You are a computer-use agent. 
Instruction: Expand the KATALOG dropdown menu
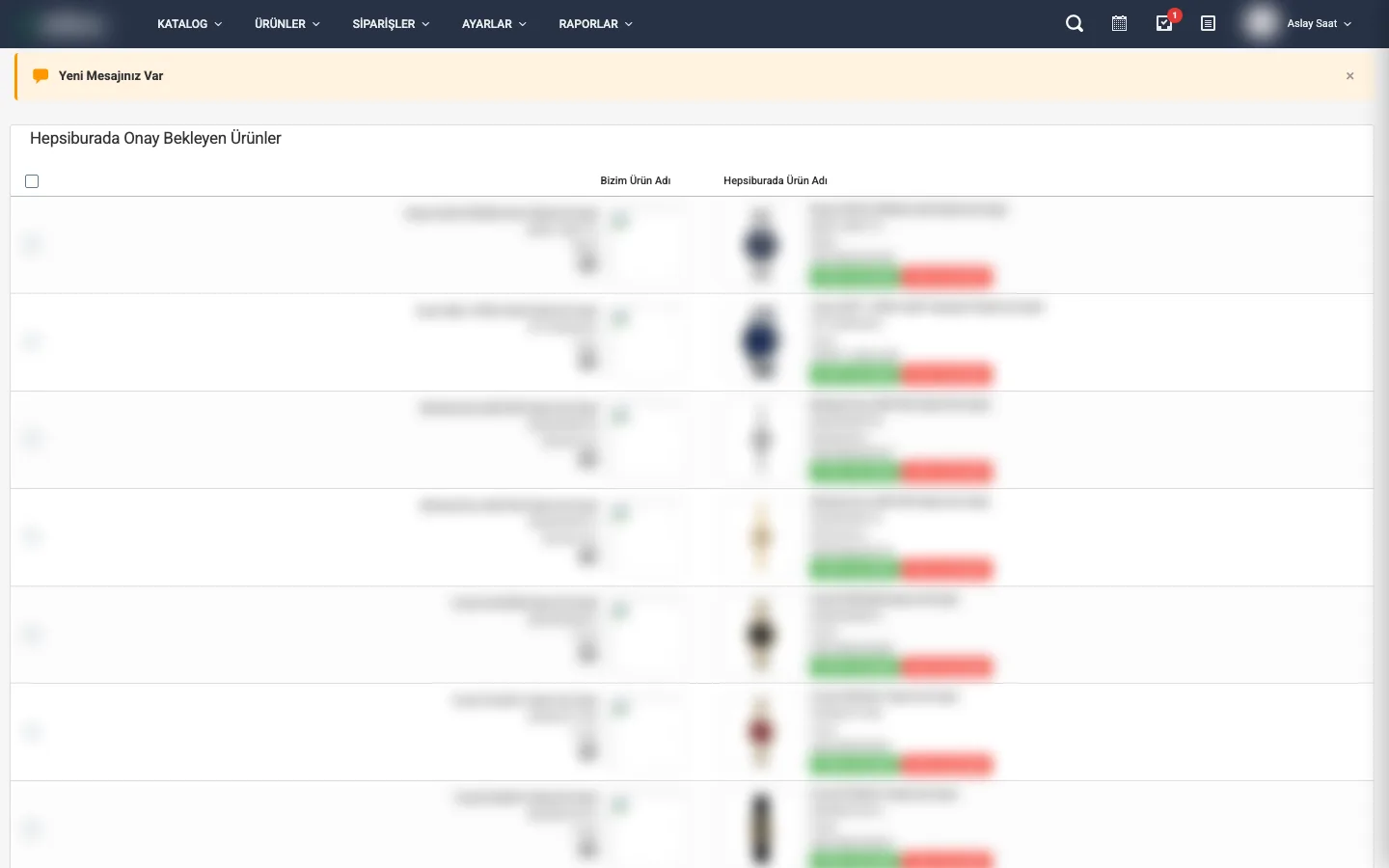189,24
